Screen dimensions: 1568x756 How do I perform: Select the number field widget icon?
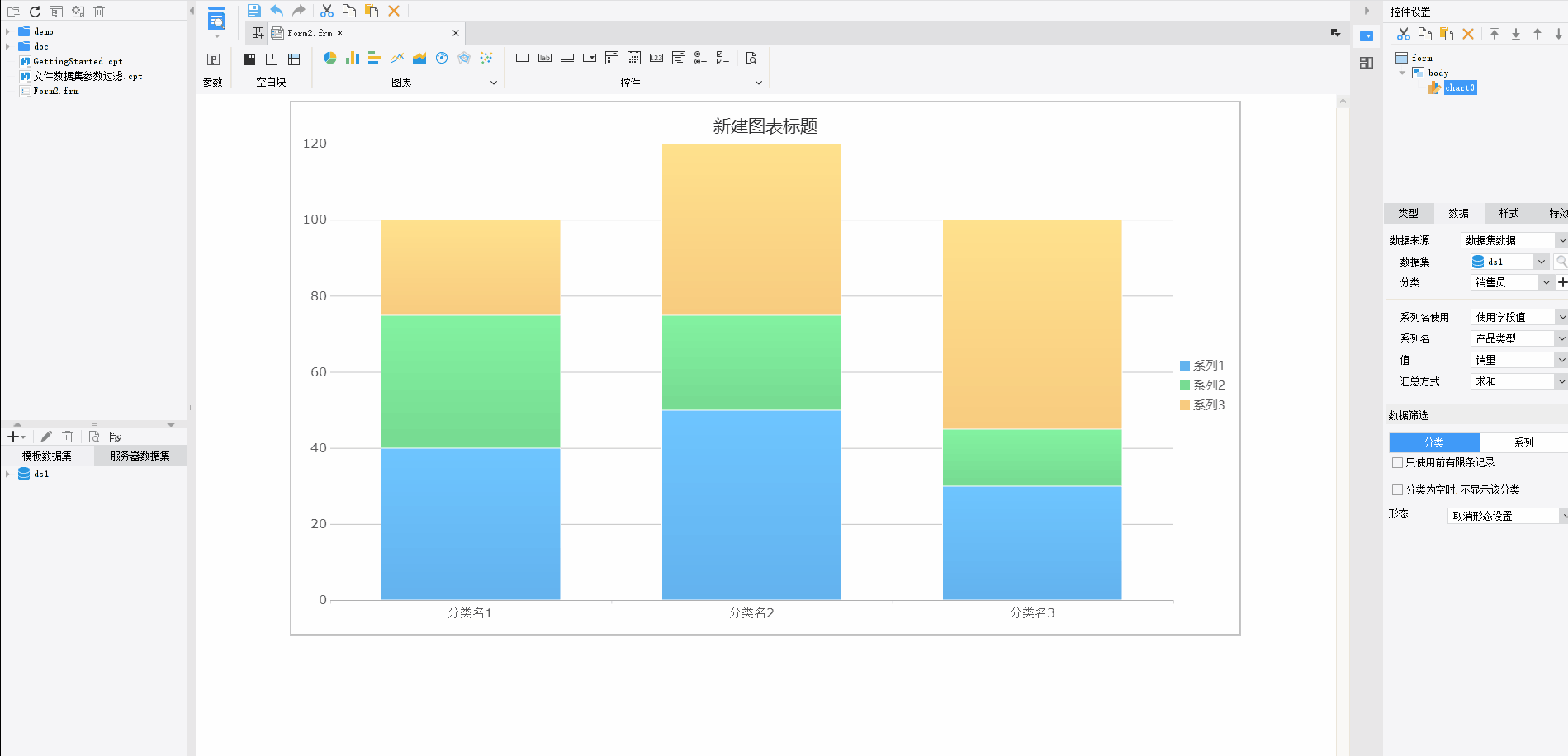tap(656, 58)
